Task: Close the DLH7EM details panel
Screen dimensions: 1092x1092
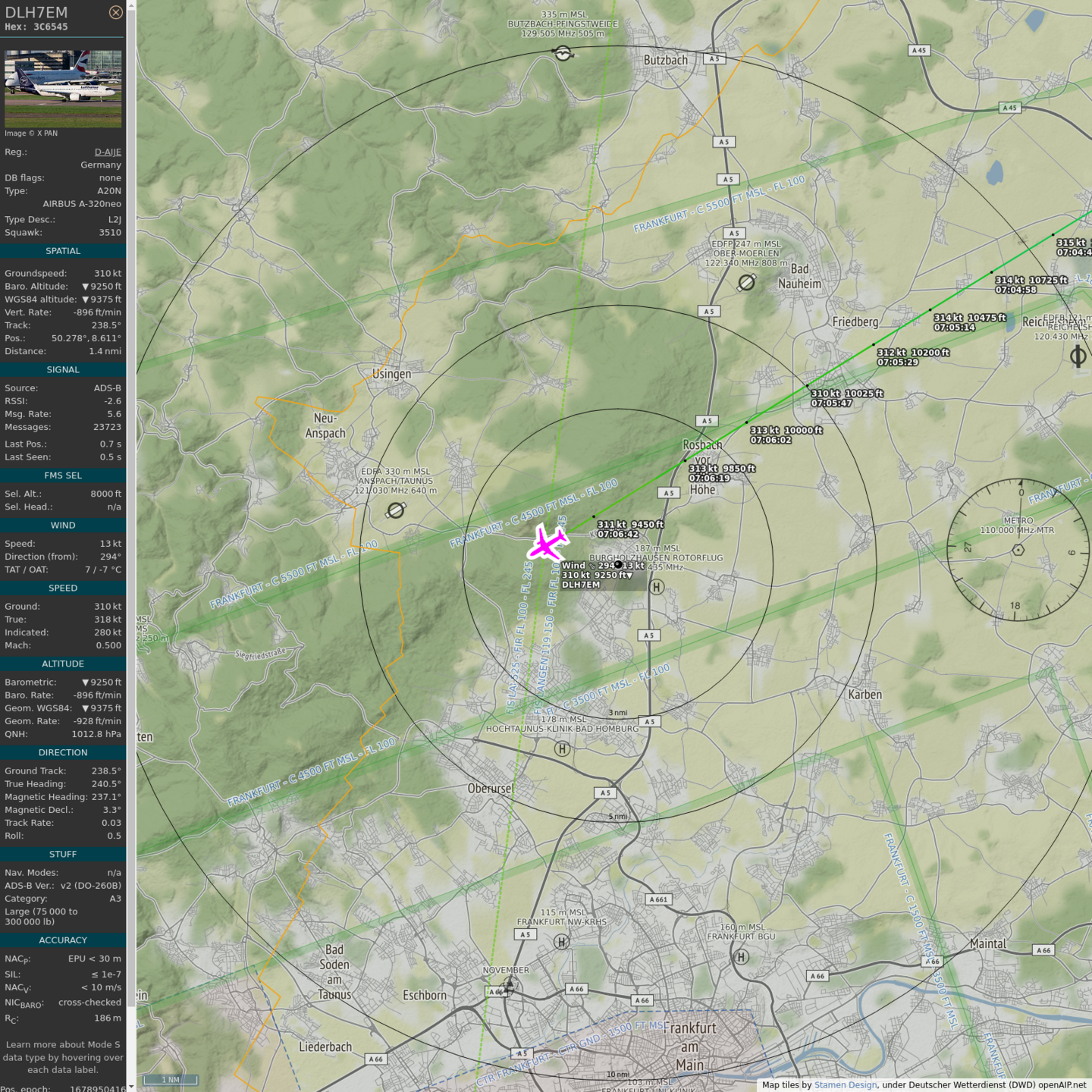Action: click(115, 12)
